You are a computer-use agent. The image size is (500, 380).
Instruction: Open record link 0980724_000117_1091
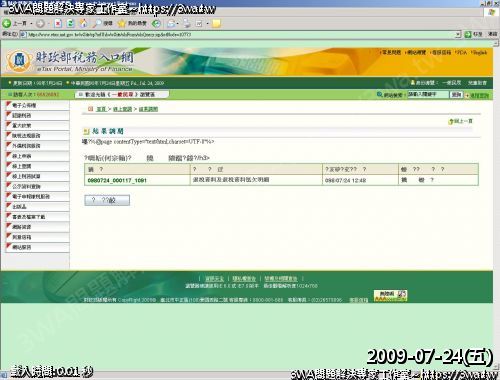[117, 180]
